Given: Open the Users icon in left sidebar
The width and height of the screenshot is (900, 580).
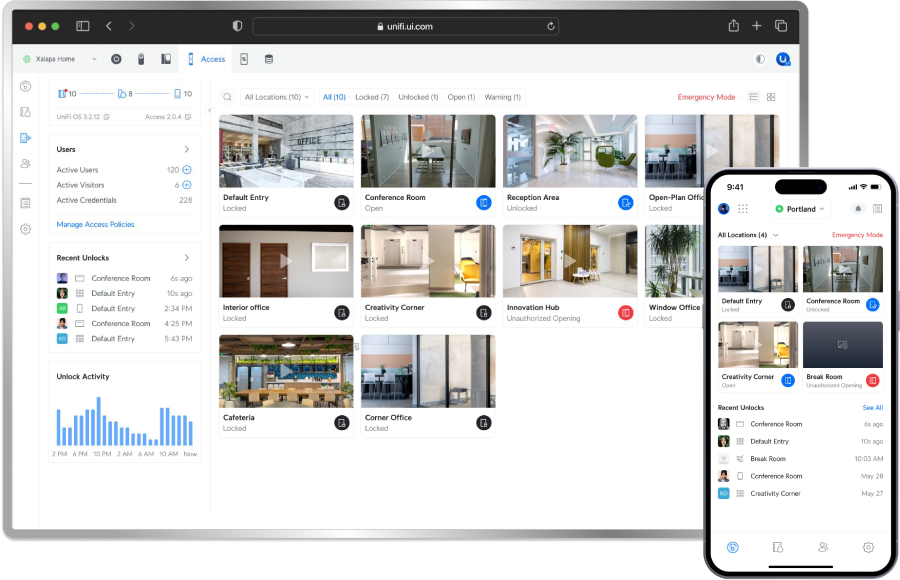Looking at the screenshot, I should (26, 163).
